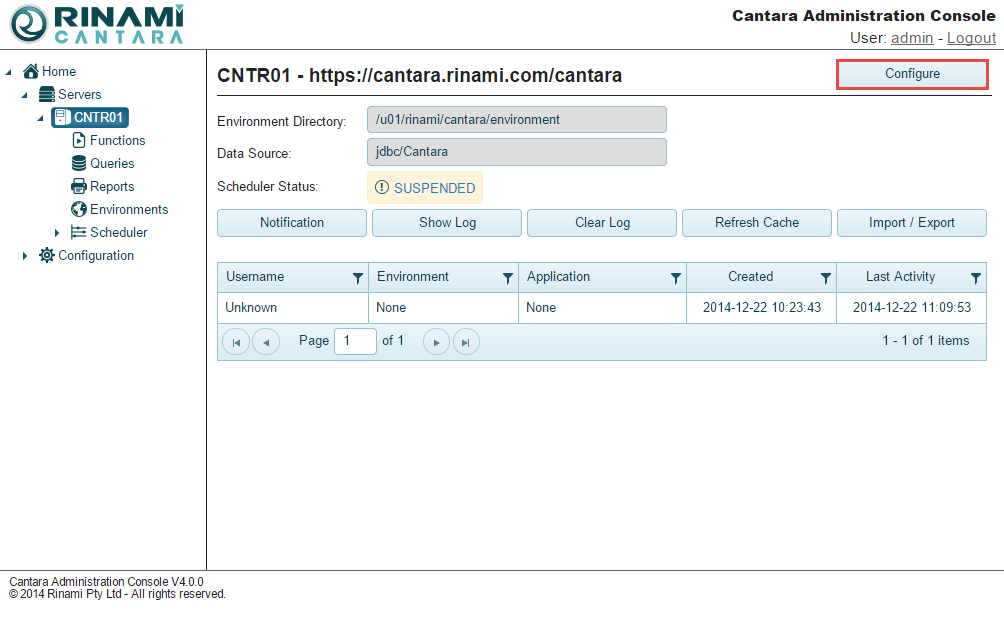Expand the Configuration tree node
Image resolution: width=1004 pixels, height=619 pixels.
point(25,256)
